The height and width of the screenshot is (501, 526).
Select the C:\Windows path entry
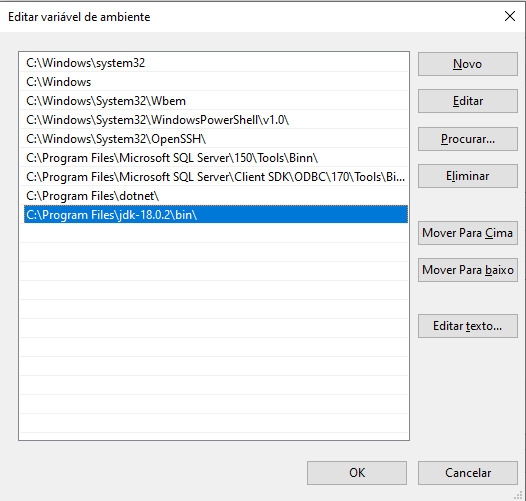(x=216, y=82)
